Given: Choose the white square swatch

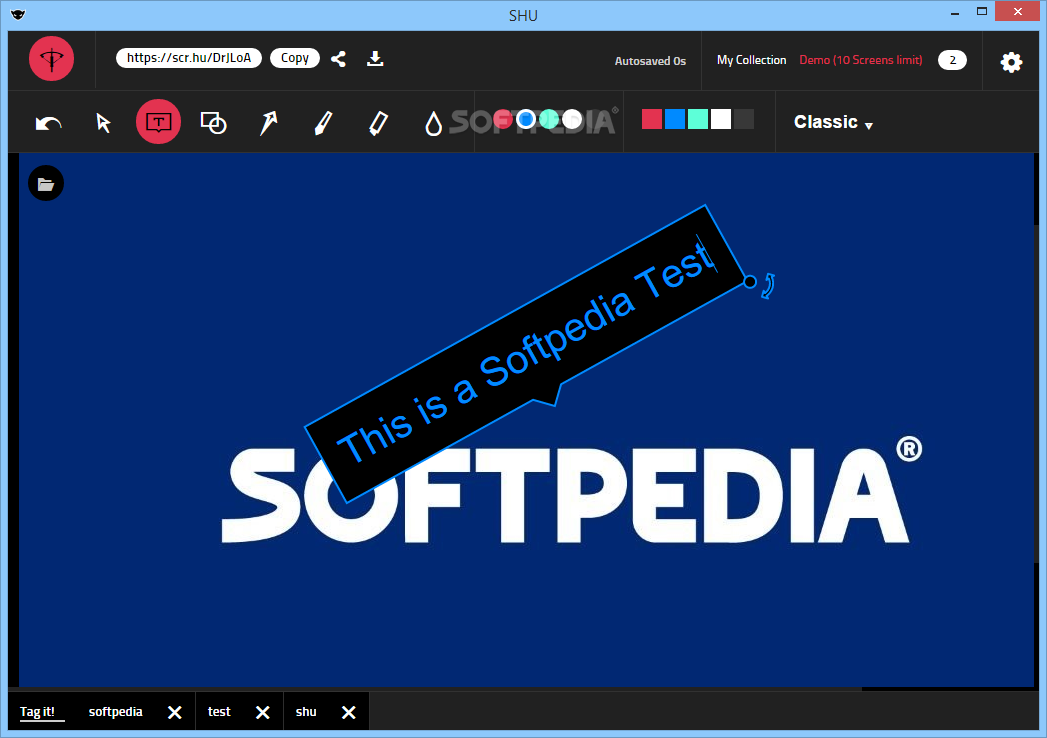Looking at the screenshot, I should [721, 119].
